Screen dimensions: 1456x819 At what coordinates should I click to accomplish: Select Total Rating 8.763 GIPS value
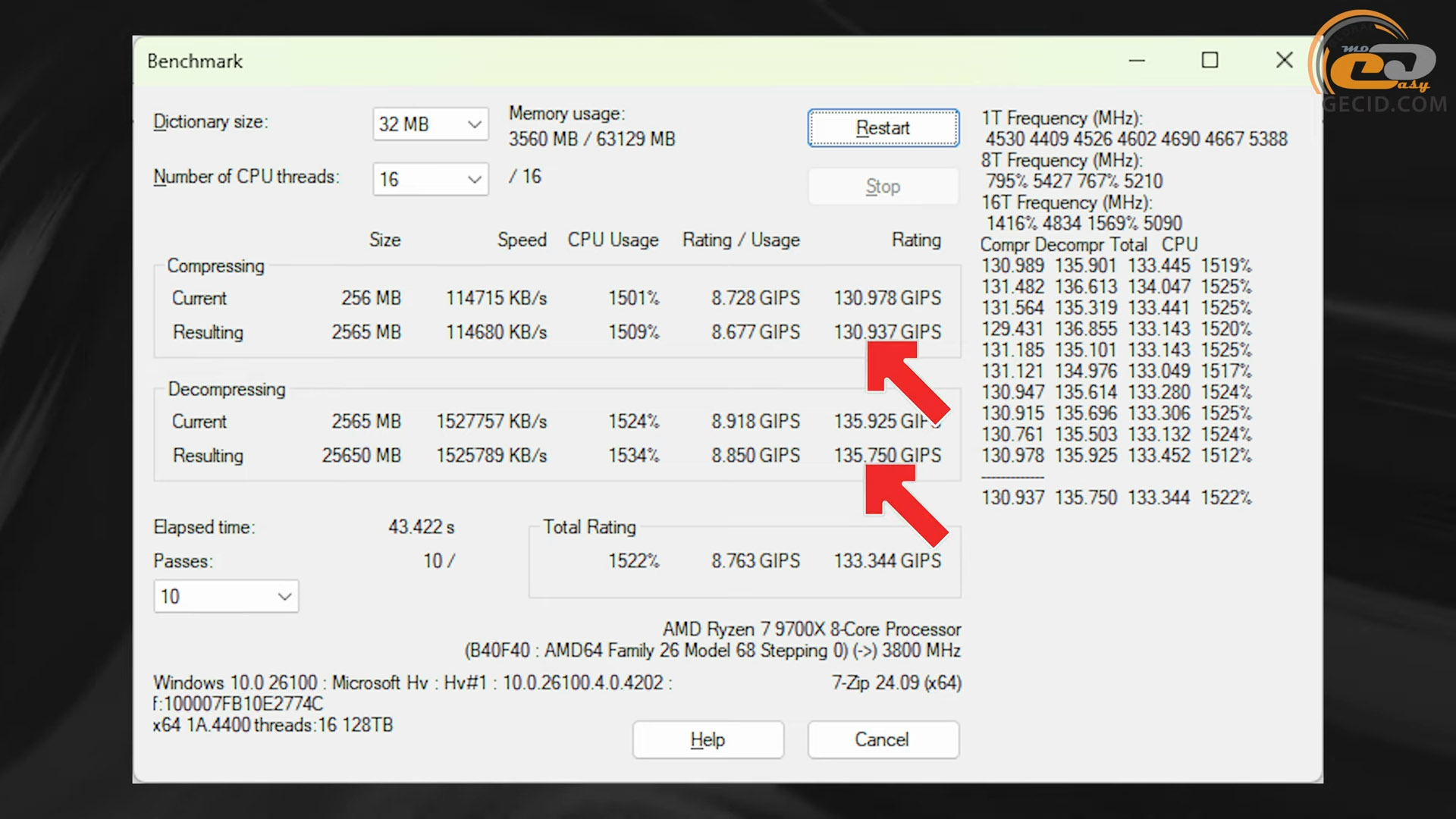pyautogui.click(x=755, y=561)
